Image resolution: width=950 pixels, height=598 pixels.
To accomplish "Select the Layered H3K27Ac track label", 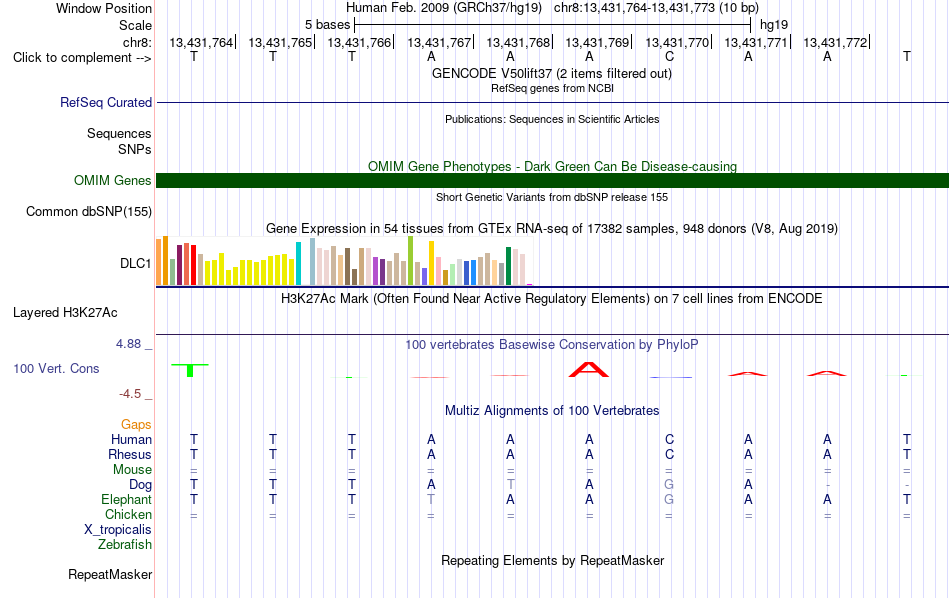I will click(65, 313).
